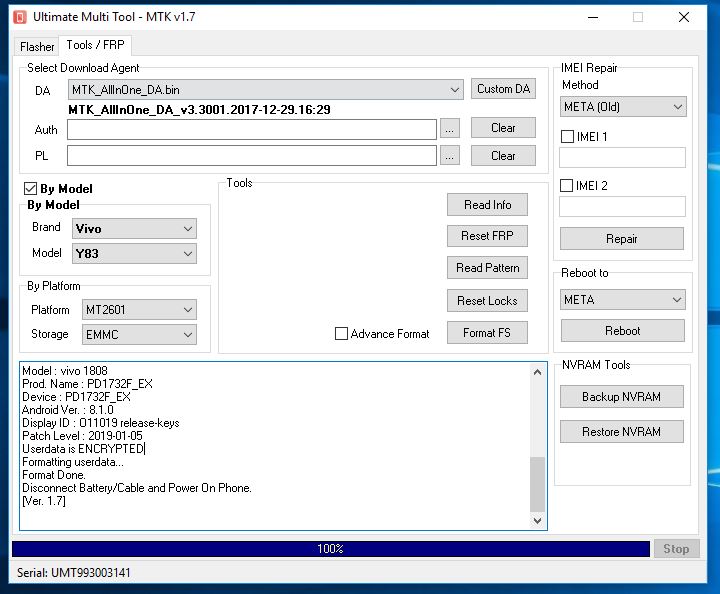This screenshot has width=720, height=594.
Task: Click the IMEI 2 input field
Action: (x=622, y=207)
